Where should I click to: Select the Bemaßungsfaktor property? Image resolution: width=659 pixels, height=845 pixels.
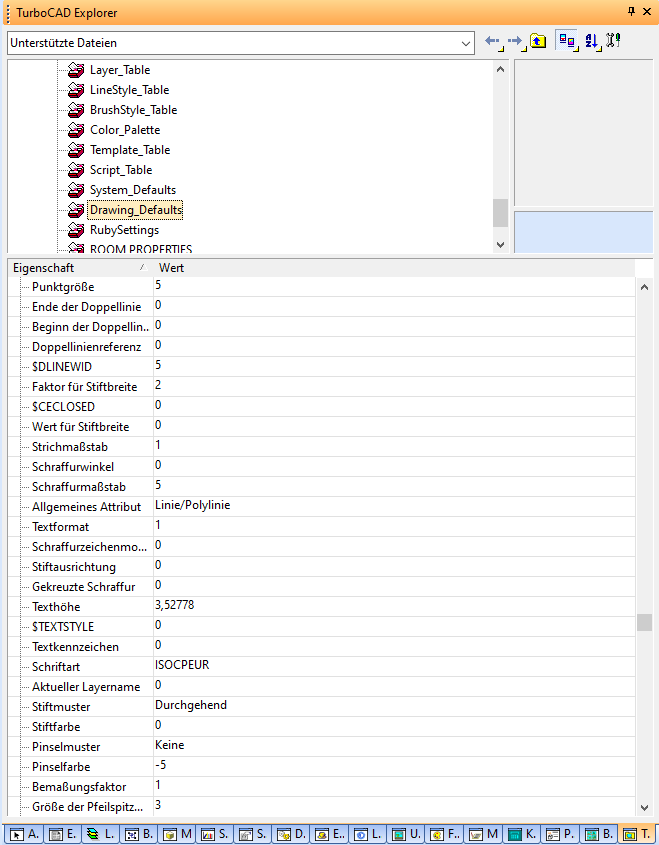click(x=322, y=787)
